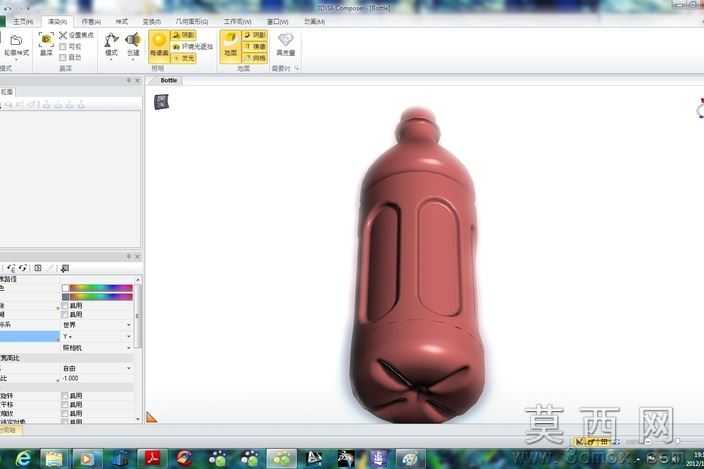Pin the upper left panel

[x=129, y=80]
